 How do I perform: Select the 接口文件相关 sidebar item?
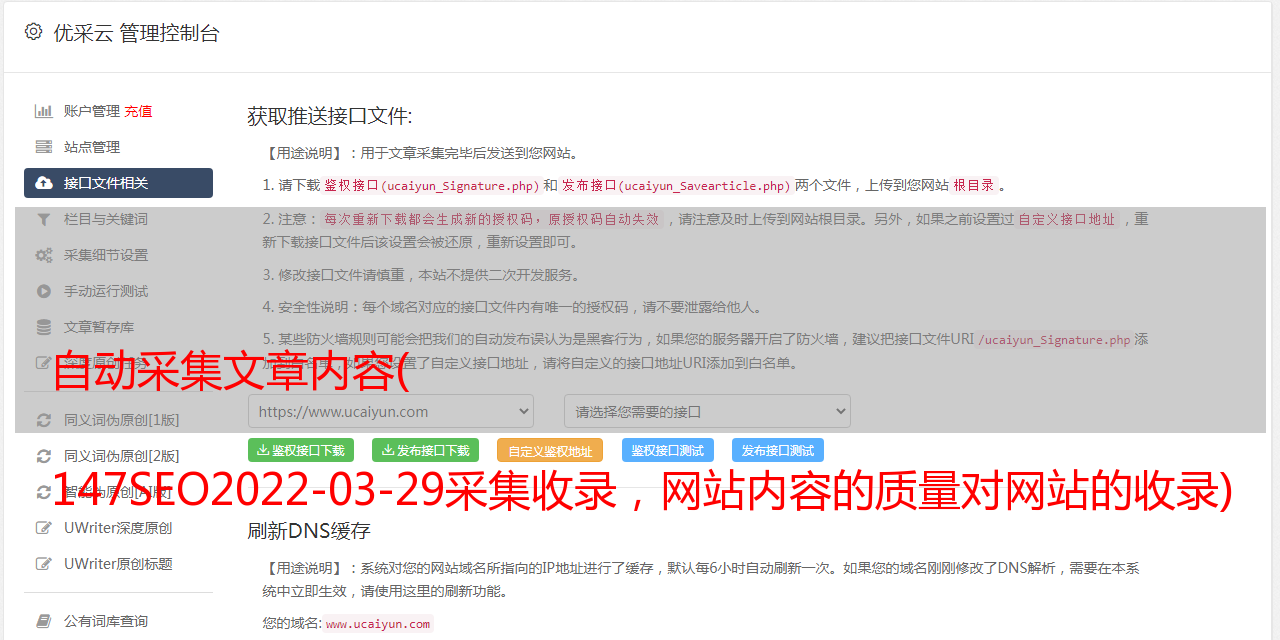(x=118, y=183)
